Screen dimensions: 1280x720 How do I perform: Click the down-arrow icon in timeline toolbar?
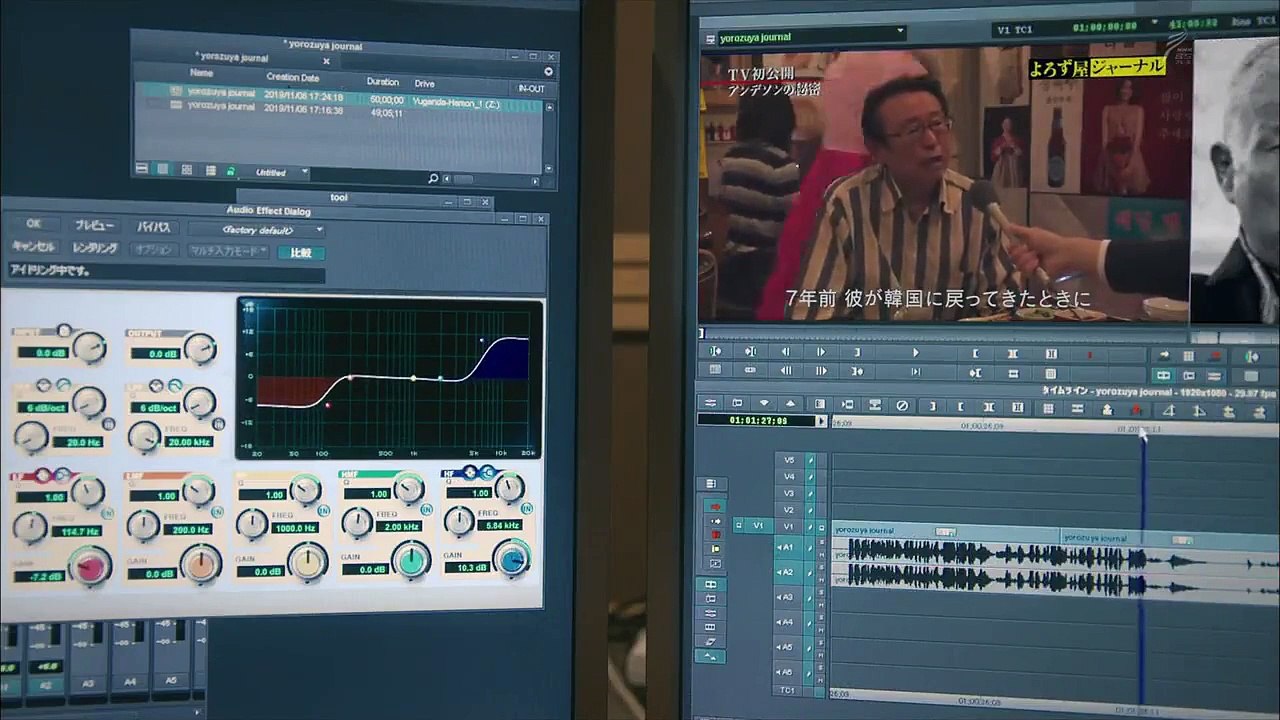[x=765, y=404]
